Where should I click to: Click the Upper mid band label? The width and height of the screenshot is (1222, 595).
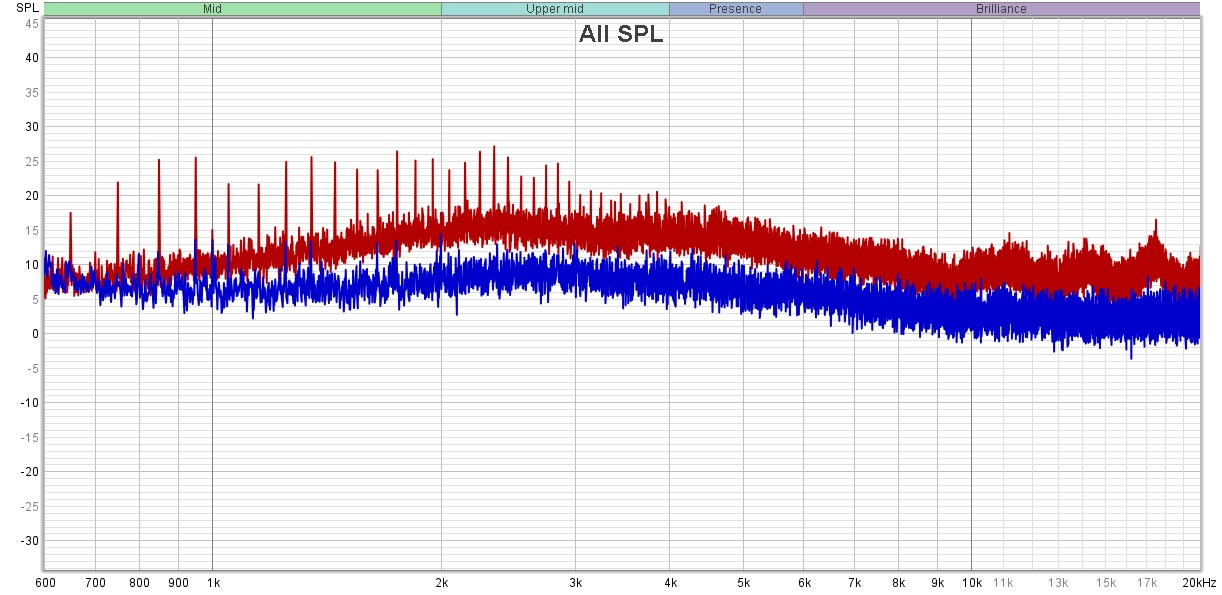click(x=555, y=9)
